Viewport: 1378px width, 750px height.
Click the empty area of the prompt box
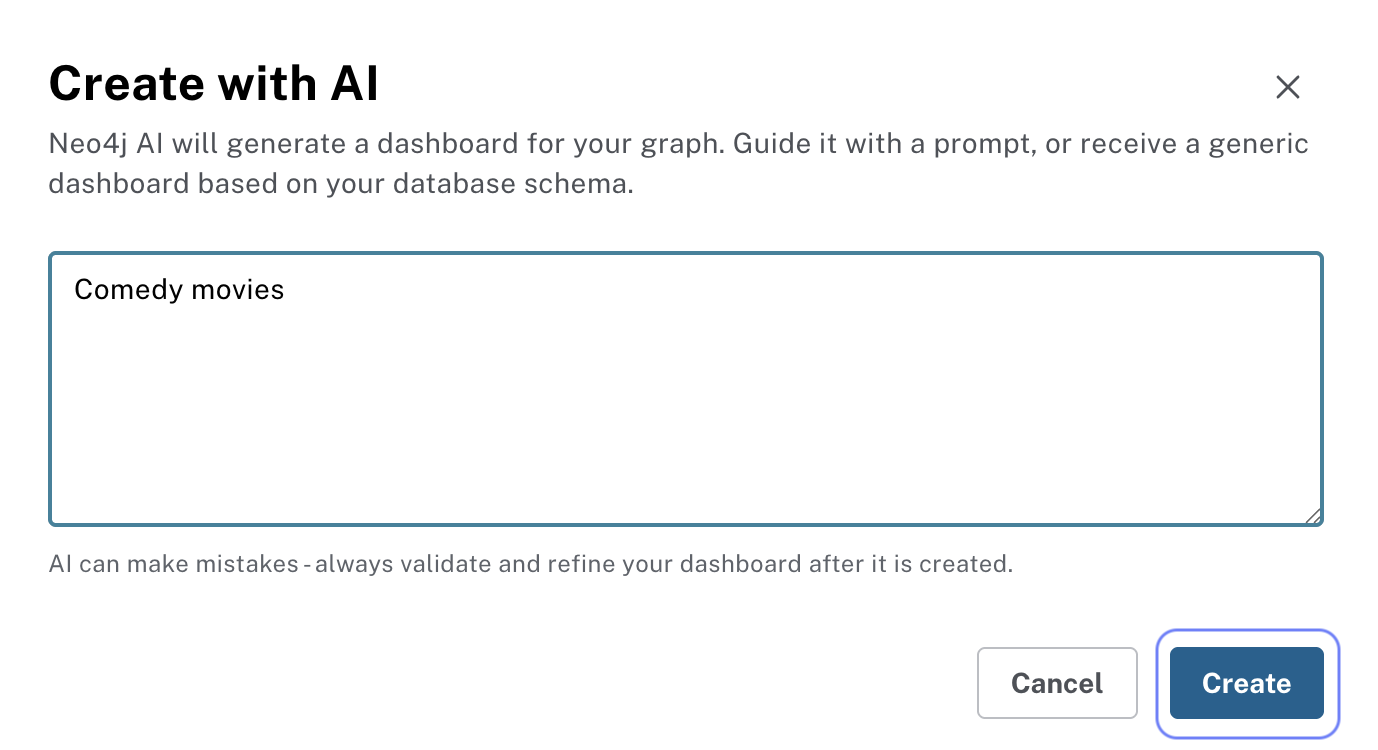click(685, 430)
